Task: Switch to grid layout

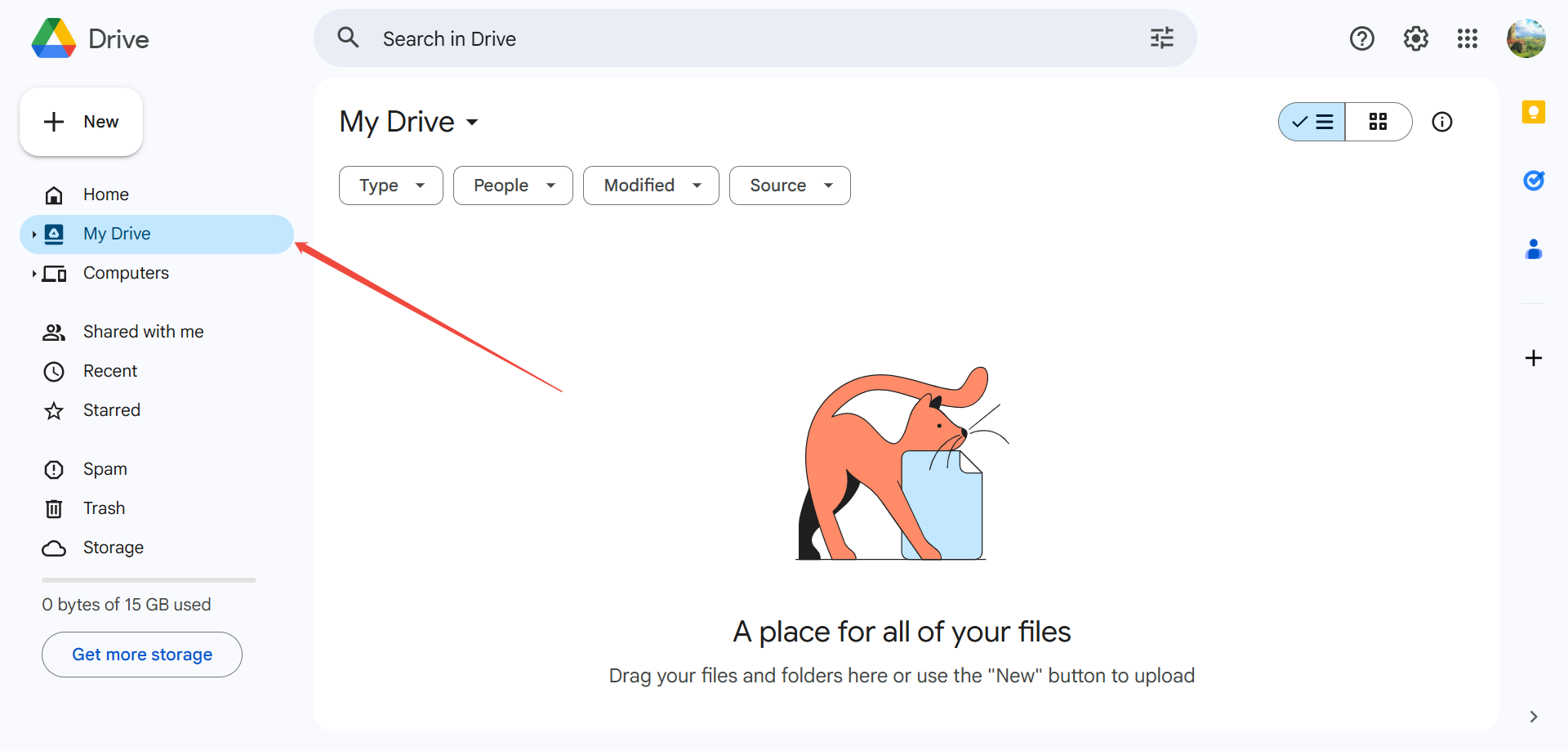Action: 1379,122
